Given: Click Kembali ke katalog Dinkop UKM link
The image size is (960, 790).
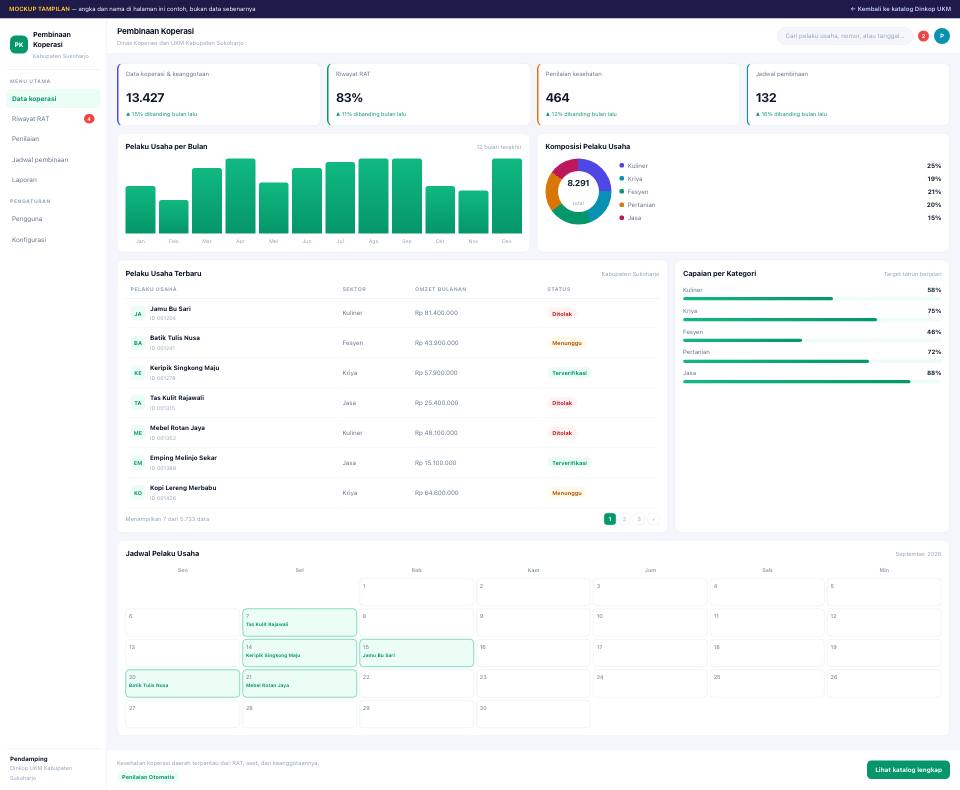Looking at the screenshot, I should pyautogui.click(x=900, y=9).
